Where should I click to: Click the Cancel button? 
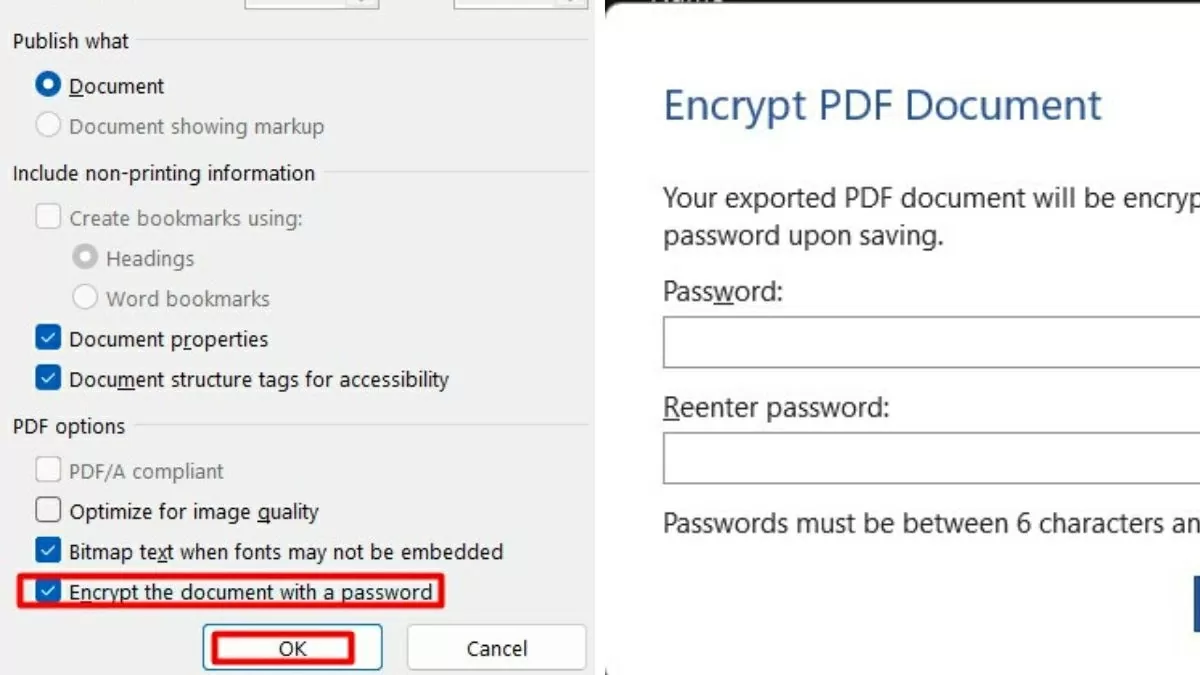point(496,648)
